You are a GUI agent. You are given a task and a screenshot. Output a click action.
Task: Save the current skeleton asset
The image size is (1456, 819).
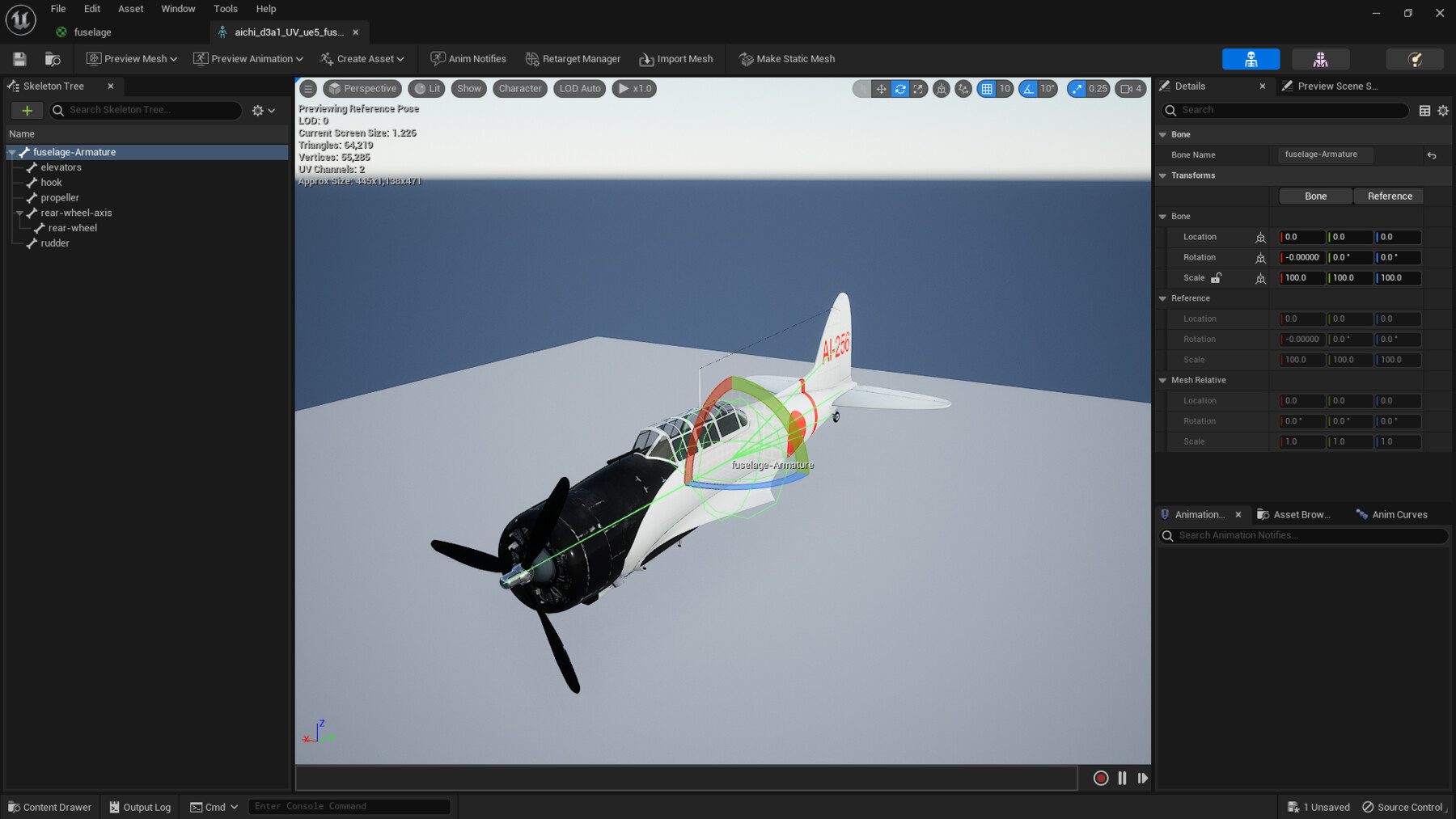[19, 59]
